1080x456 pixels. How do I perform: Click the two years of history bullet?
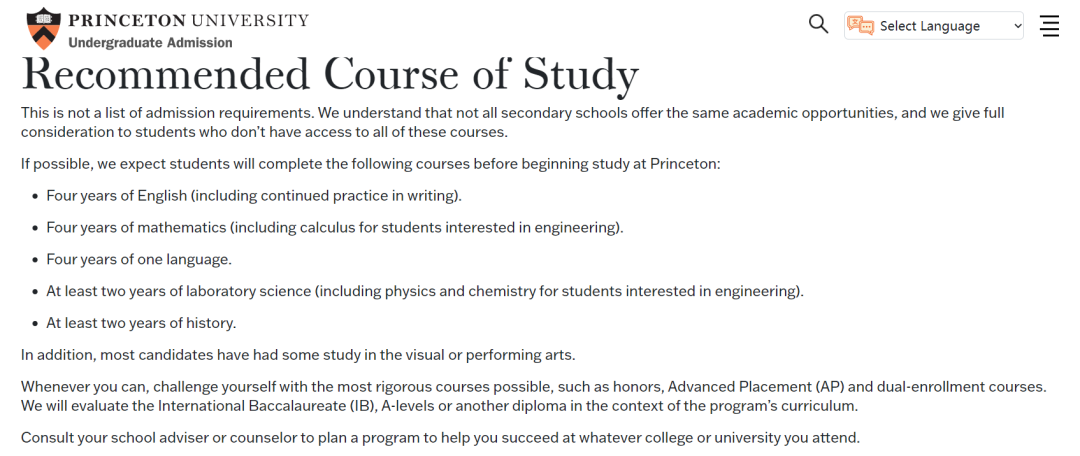[x=141, y=323]
